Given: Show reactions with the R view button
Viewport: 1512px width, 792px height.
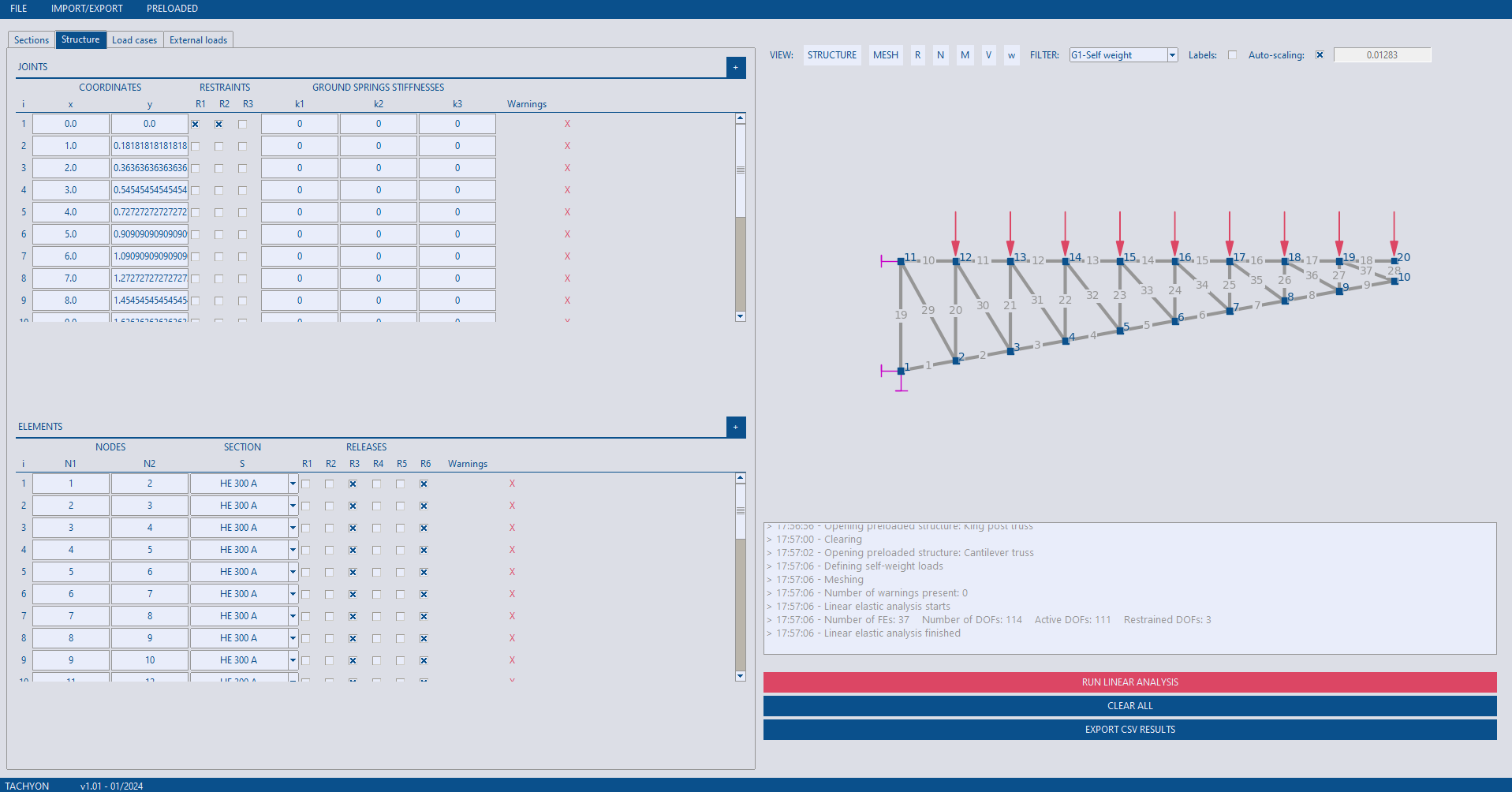Looking at the screenshot, I should pyautogui.click(x=917, y=55).
